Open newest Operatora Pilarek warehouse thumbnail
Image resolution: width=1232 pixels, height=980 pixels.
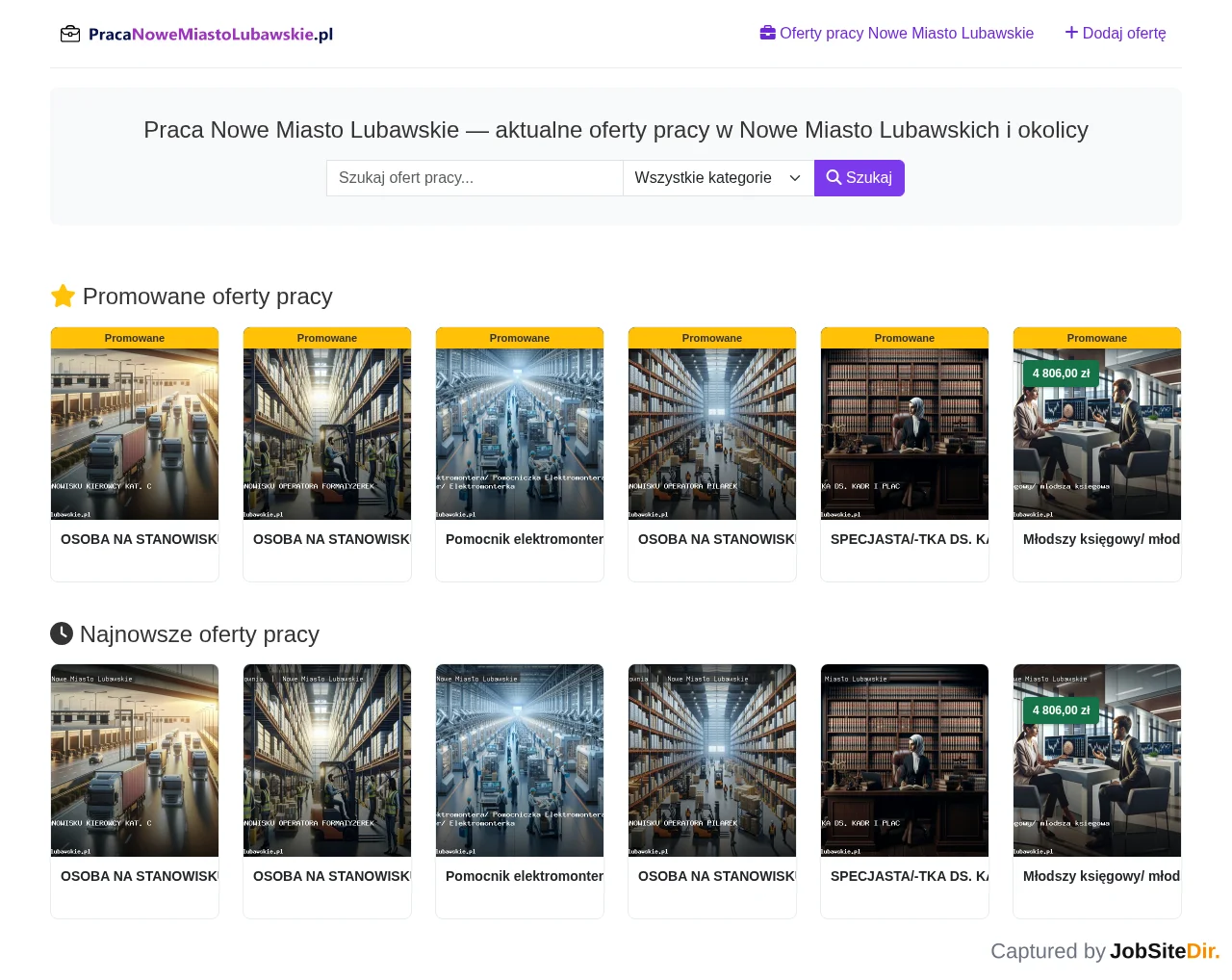point(712,761)
